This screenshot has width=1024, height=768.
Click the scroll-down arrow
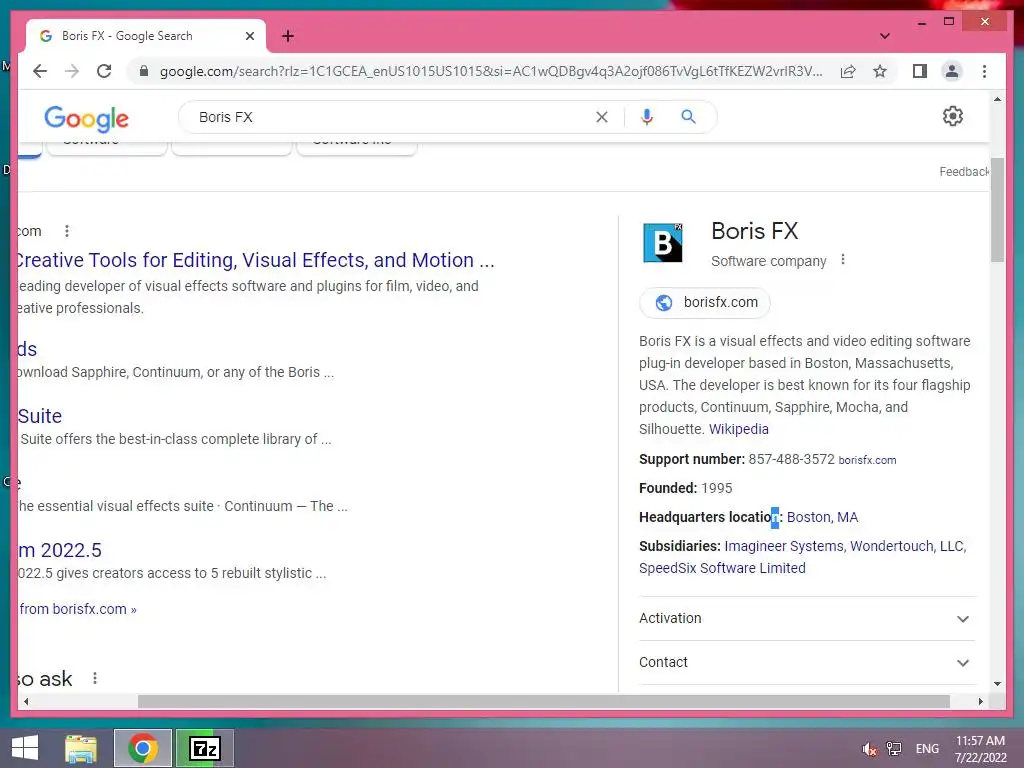[x=997, y=684]
